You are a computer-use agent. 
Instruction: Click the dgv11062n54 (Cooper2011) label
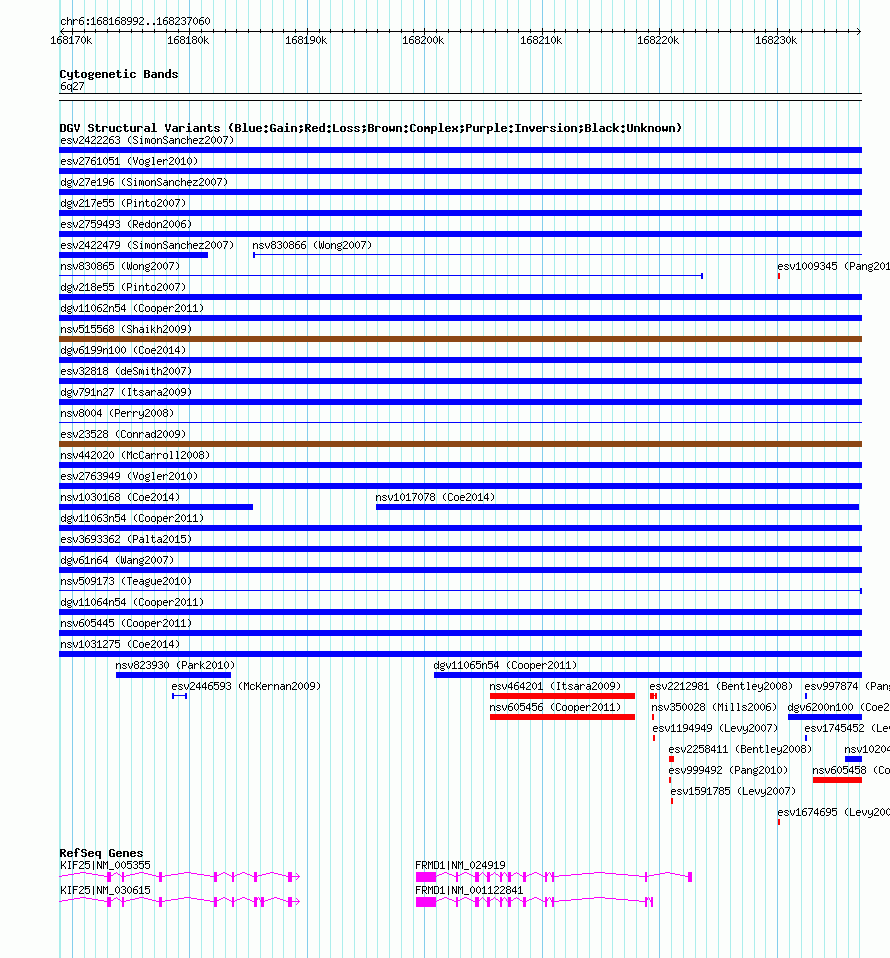(132, 308)
